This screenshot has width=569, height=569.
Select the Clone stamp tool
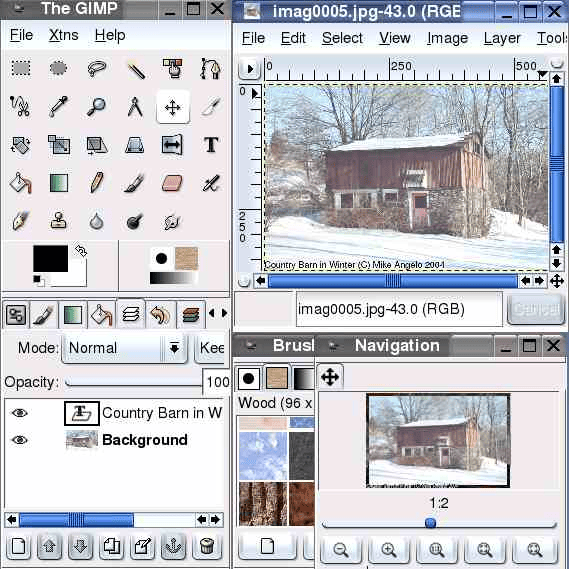[58, 221]
